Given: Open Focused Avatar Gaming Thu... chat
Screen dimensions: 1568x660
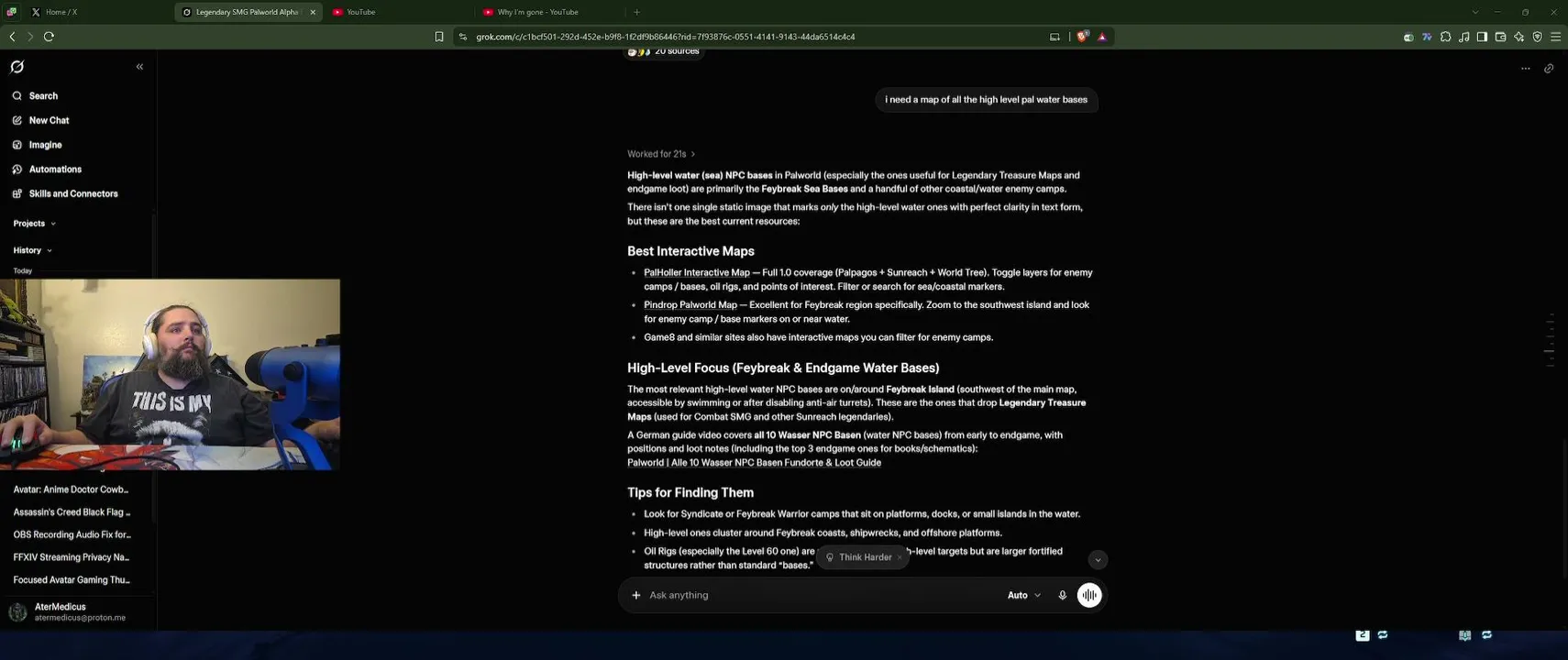Looking at the screenshot, I should [x=72, y=580].
